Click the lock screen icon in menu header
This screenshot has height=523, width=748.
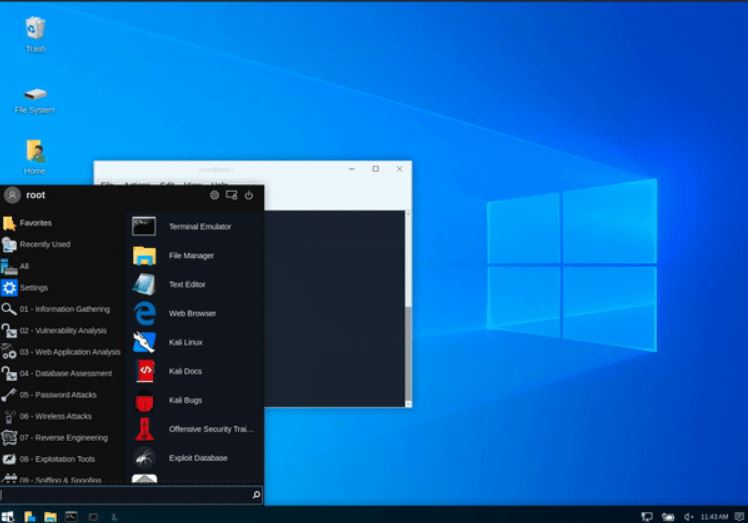click(231, 195)
